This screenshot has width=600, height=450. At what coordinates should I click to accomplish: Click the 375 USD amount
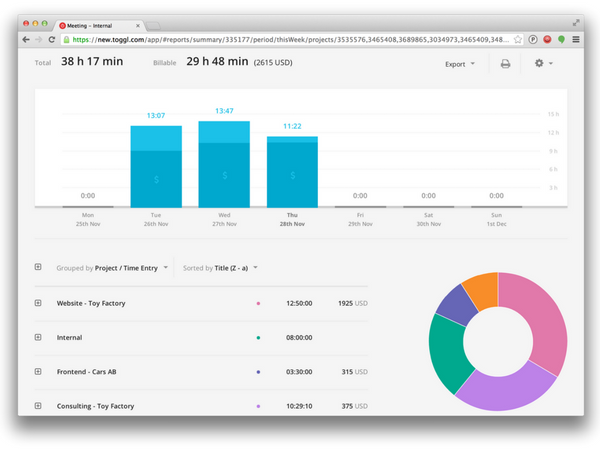click(x=355, y=406)
